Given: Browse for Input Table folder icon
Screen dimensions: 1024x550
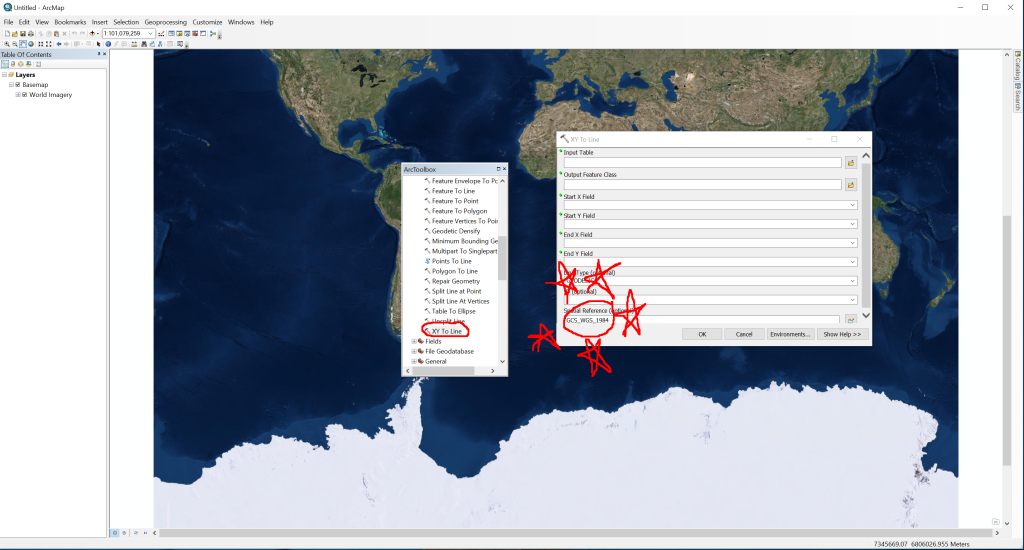Looking at the screenshot, I should (x=850, y=163).
